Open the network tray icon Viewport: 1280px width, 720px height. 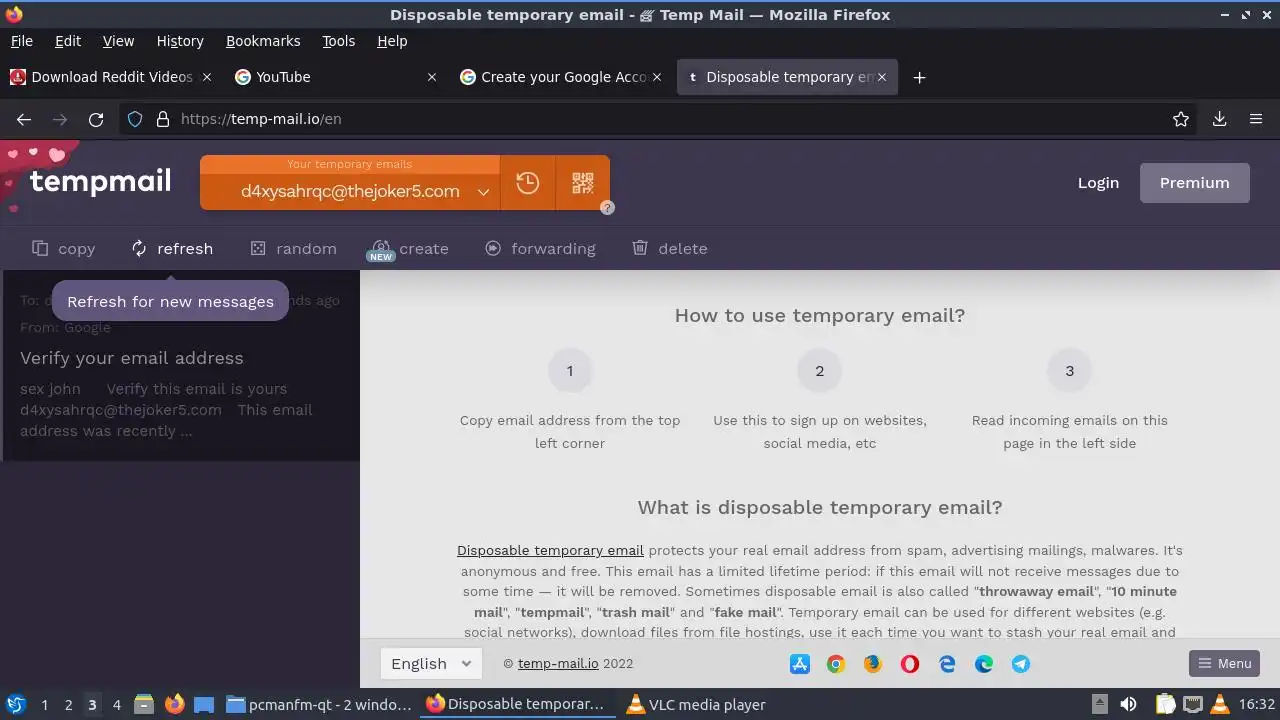(x=1192, y=704)
